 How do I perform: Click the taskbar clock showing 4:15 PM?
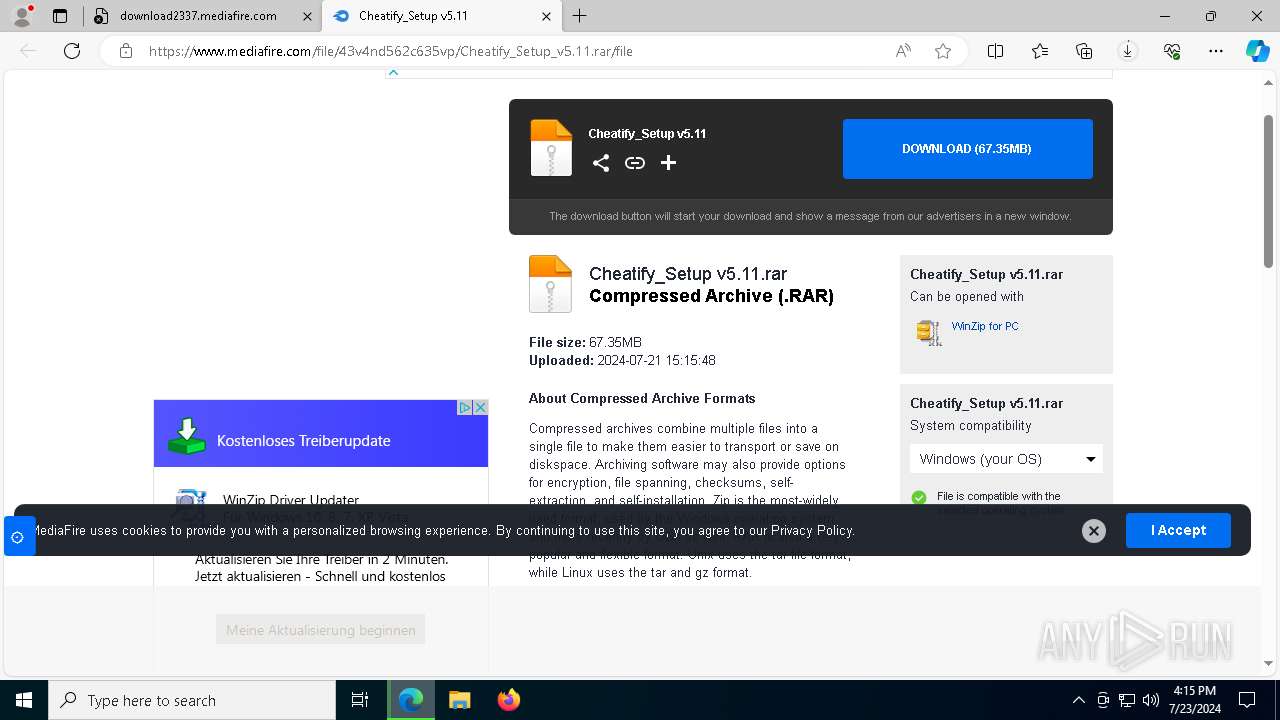point(1194,700)
